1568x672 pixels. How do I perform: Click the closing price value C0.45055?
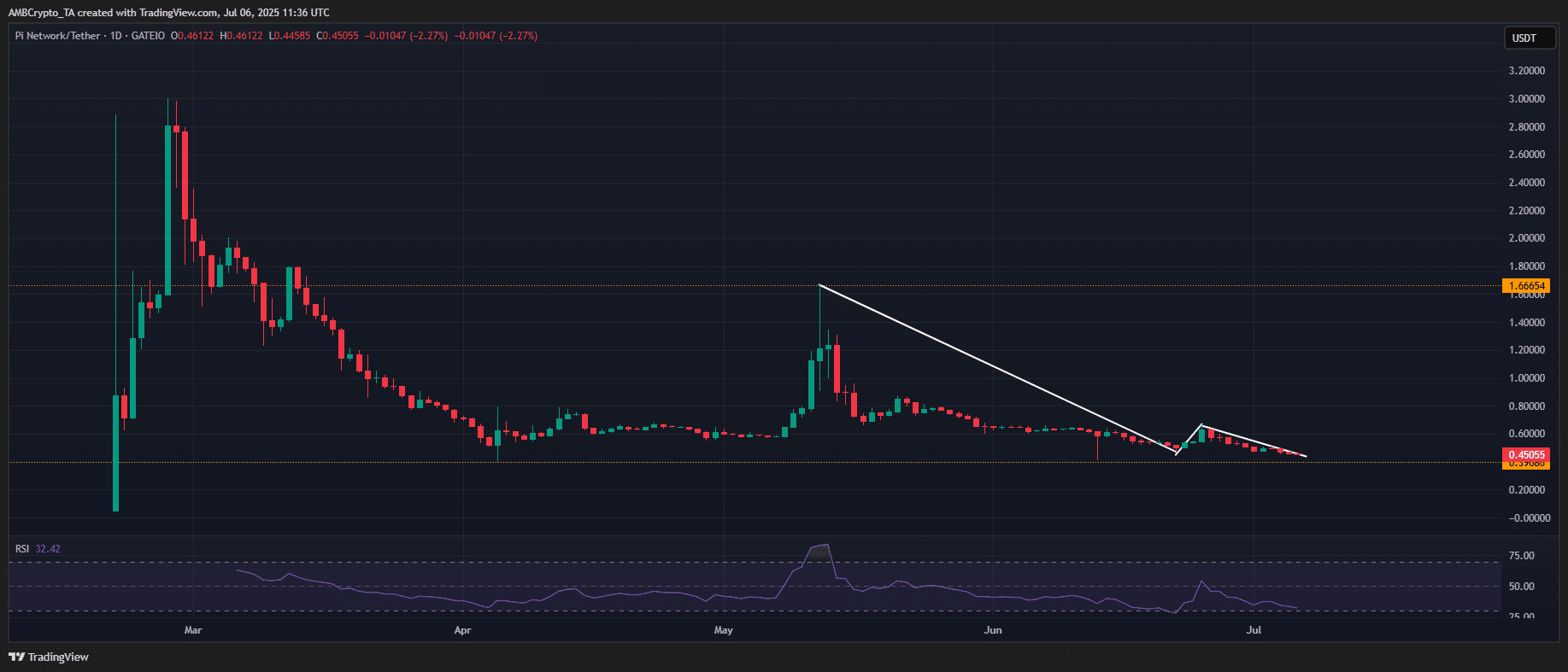[x=338, y=36]
